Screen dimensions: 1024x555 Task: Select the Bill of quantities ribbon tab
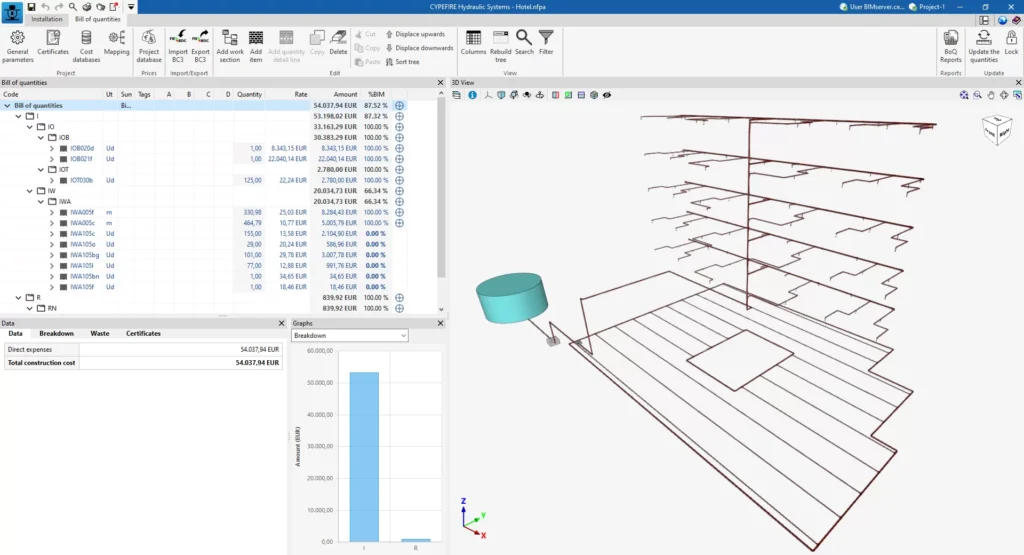(x=98, y=20)
